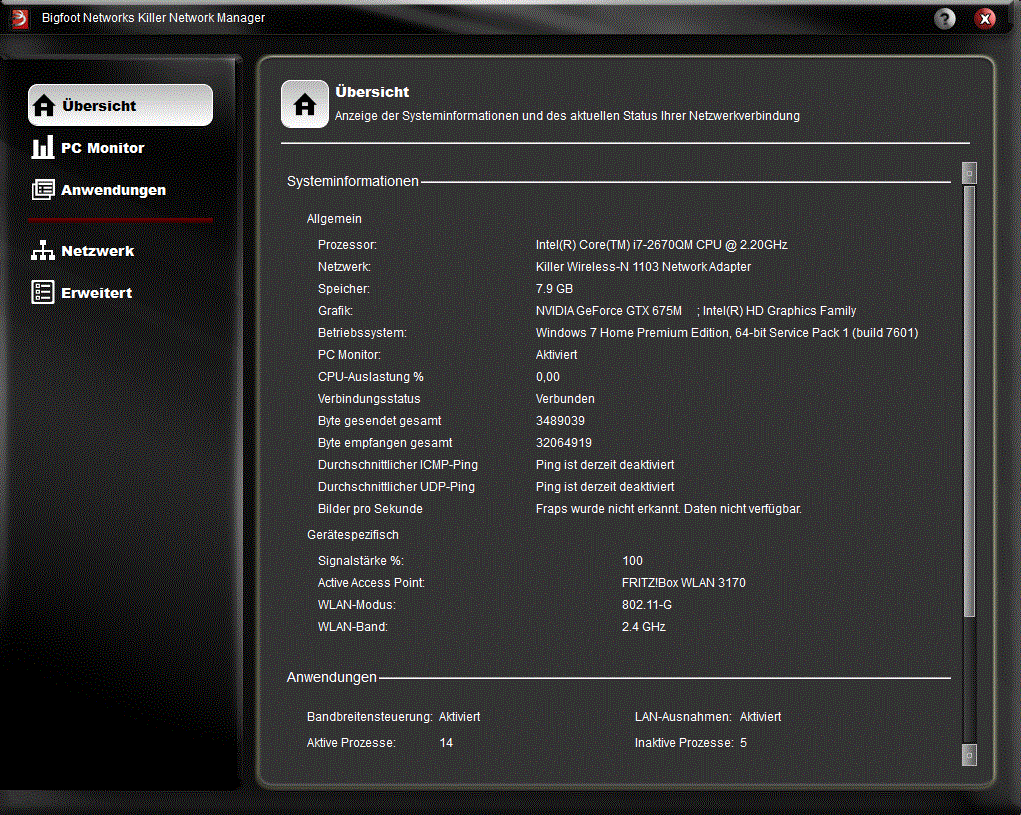Click the bytes sent value 3489039

tap(560, 421)
